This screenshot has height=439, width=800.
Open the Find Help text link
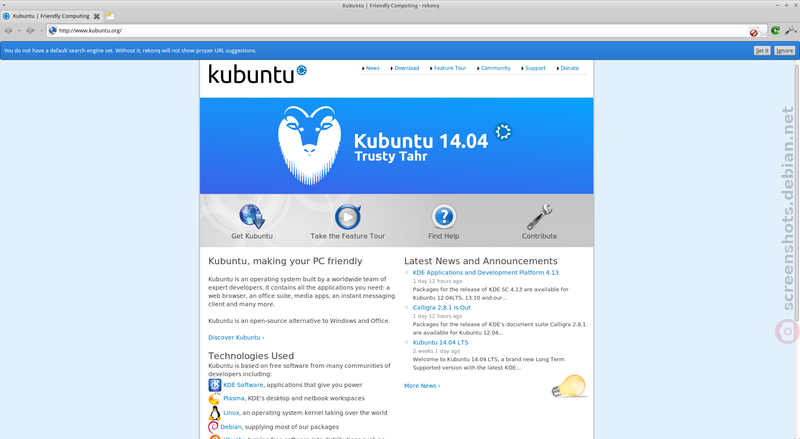pos(444,236)
